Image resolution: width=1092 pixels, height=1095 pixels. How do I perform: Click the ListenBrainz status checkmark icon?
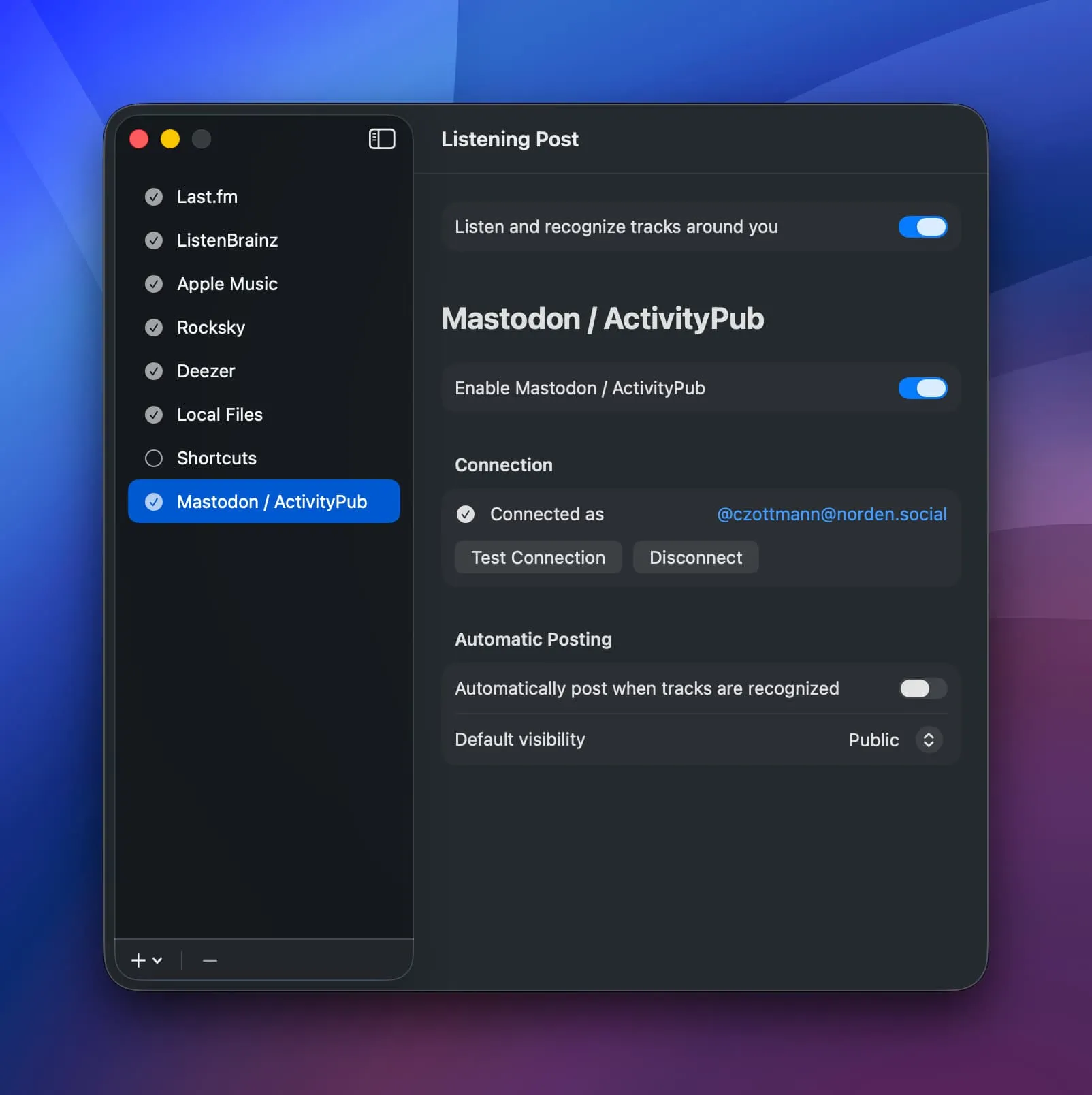[x=154, y=240]
